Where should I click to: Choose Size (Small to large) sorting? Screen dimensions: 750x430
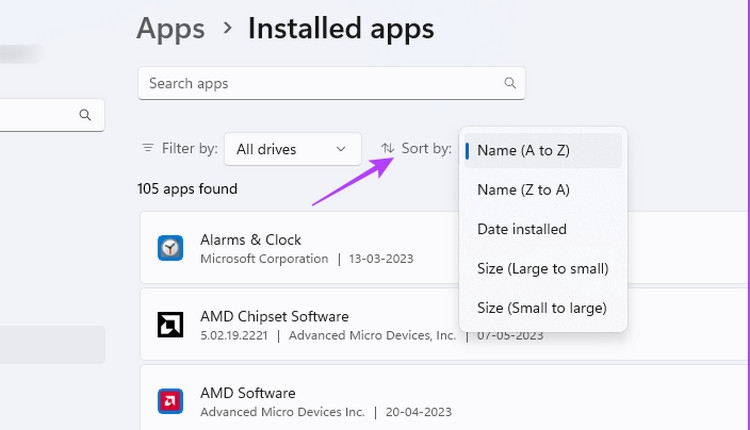tap(542, 307)
